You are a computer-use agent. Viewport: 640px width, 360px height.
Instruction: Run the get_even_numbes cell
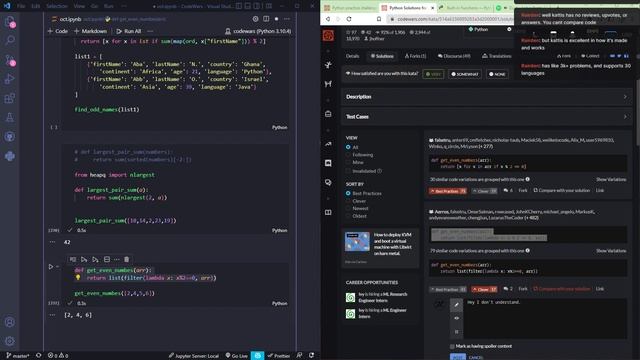51,267
